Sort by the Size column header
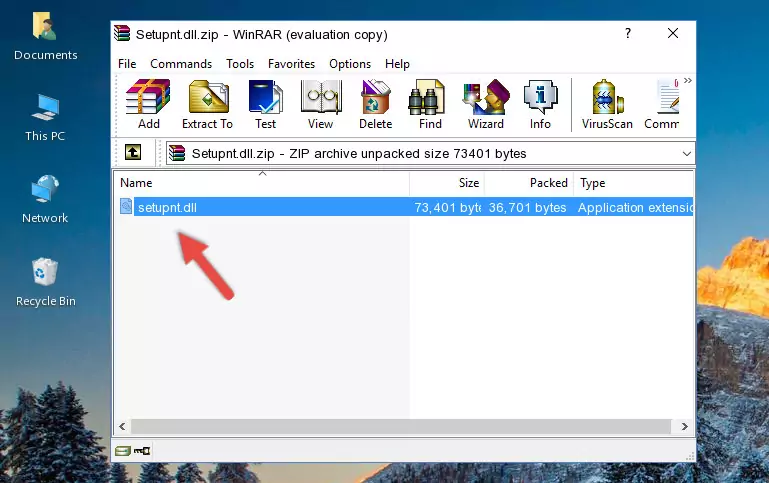This screenshot has height=483, width=769. pyautogui.click(x=447, y=183)
